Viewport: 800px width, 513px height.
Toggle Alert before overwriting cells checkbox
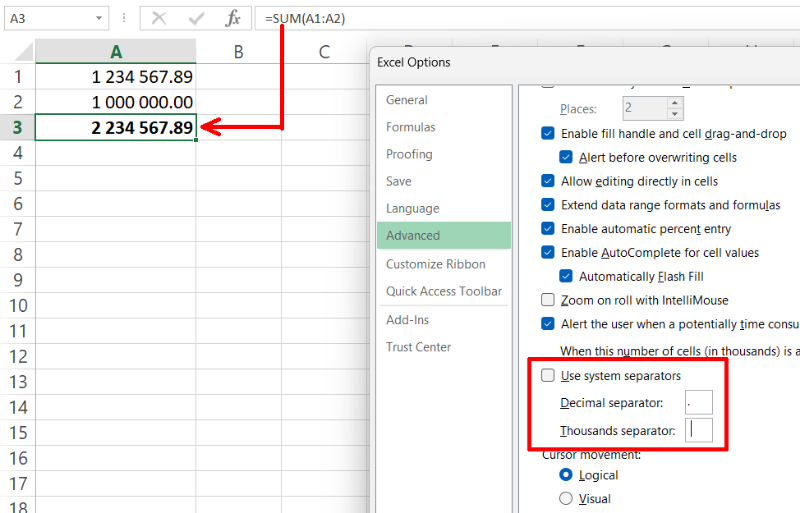(566, 157)
